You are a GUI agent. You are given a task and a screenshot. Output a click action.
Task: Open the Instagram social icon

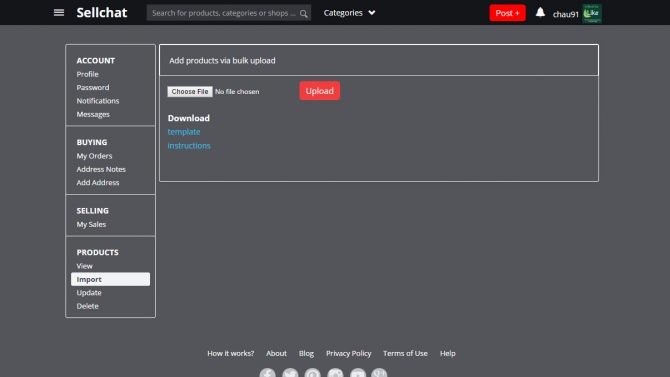coord(335,372)
